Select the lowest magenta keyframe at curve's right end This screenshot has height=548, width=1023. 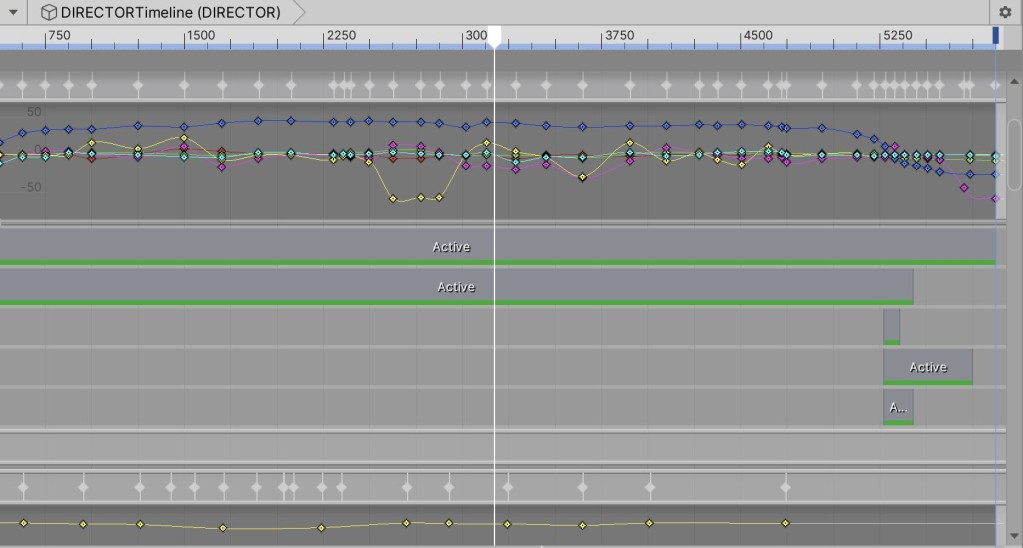click(x=995, y=199)
